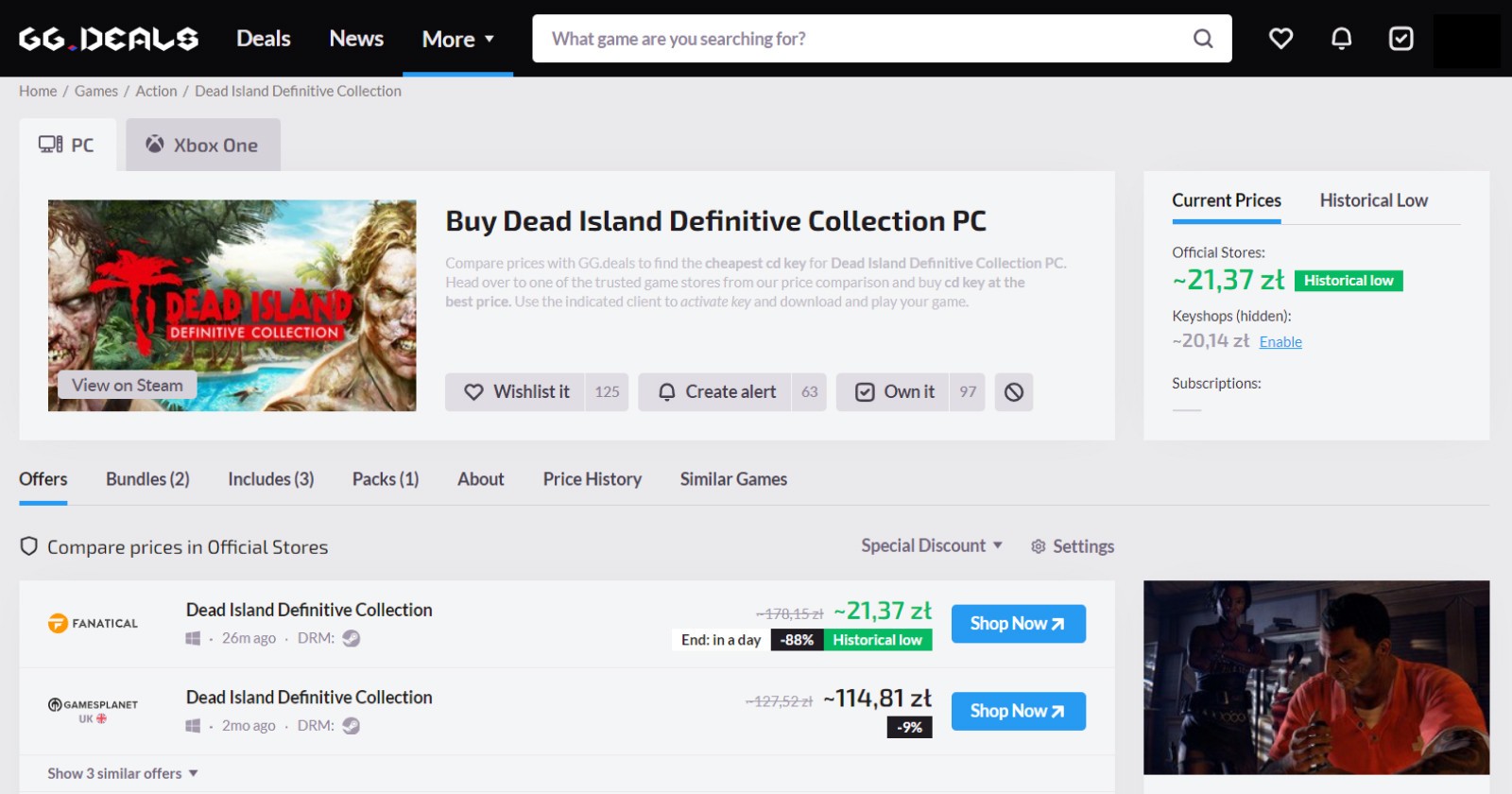The image size is (1512, 794).
Task: Click the owners count 97
Action: click(x=968, y=392)
